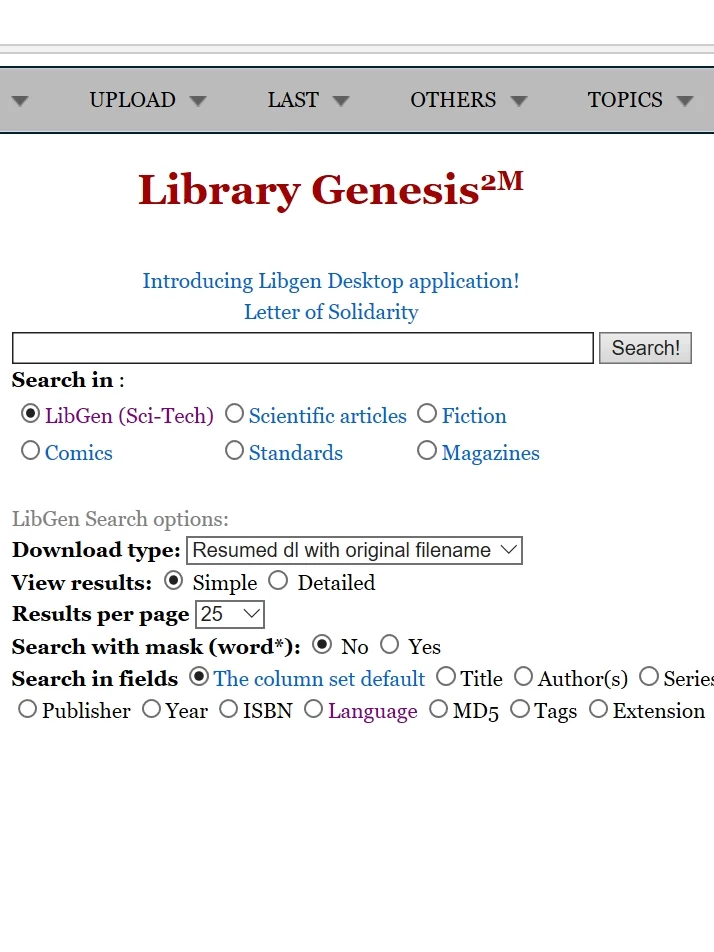
Task: Search in Tags field radio
Action: [520, 709]
